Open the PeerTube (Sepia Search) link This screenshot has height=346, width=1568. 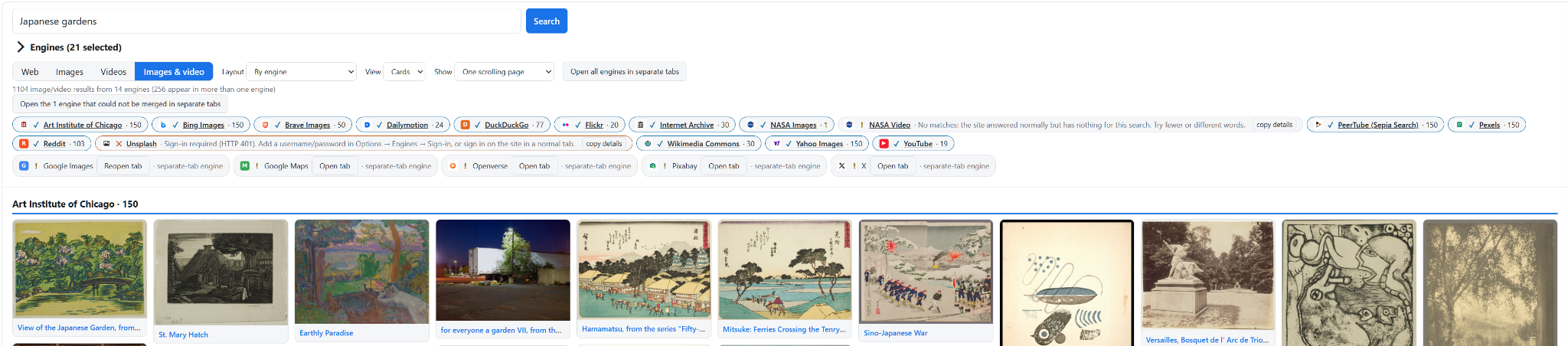click(x=1378, y=125)
